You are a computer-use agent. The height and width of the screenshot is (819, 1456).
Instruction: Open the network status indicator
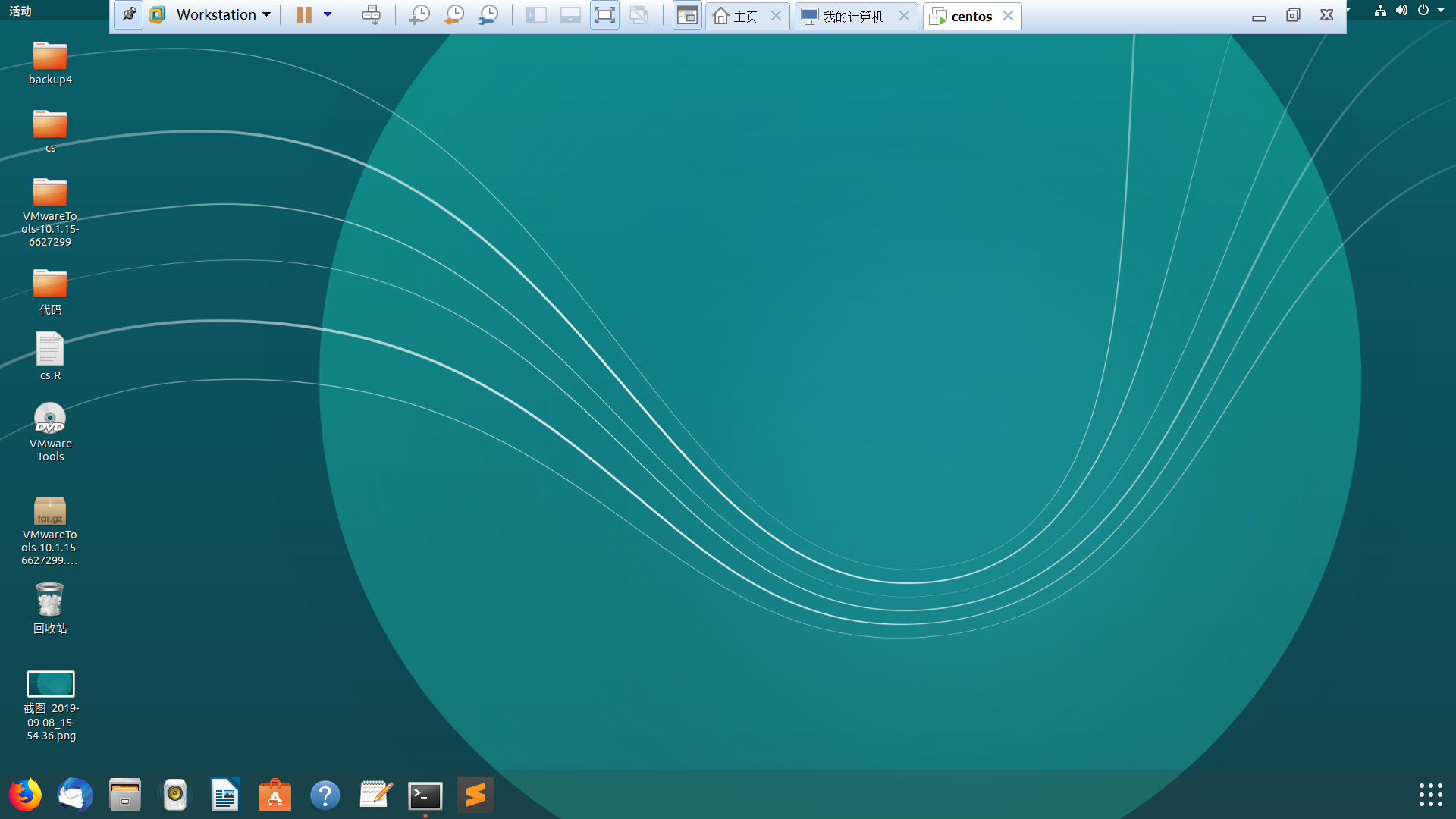pos(1380,11)
